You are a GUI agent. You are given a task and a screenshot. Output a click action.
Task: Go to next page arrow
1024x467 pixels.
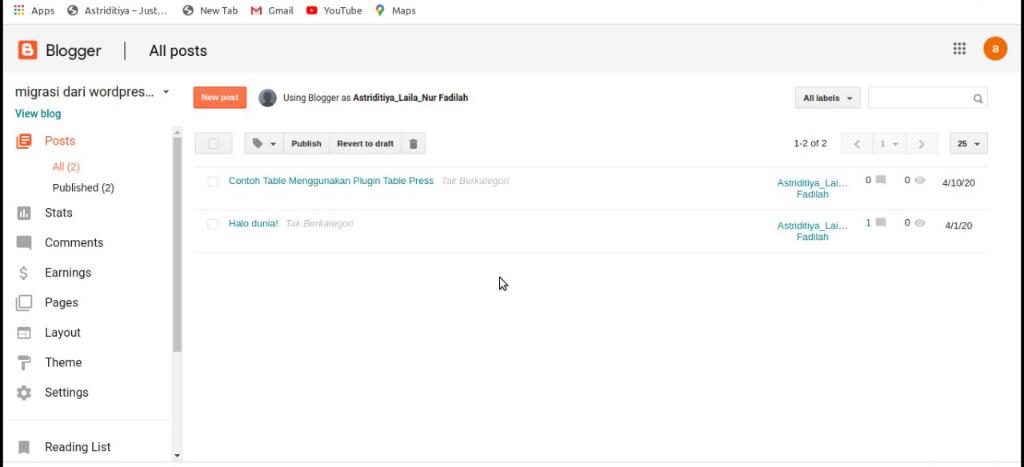tap(921, 144)
